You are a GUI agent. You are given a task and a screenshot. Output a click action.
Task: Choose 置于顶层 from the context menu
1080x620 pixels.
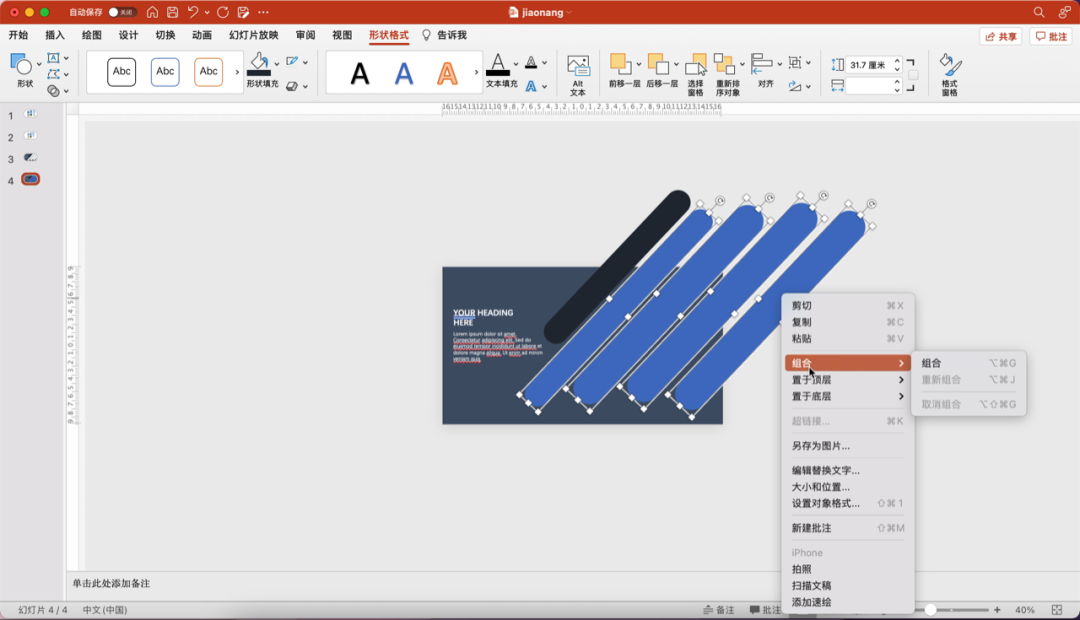[848, 380]
